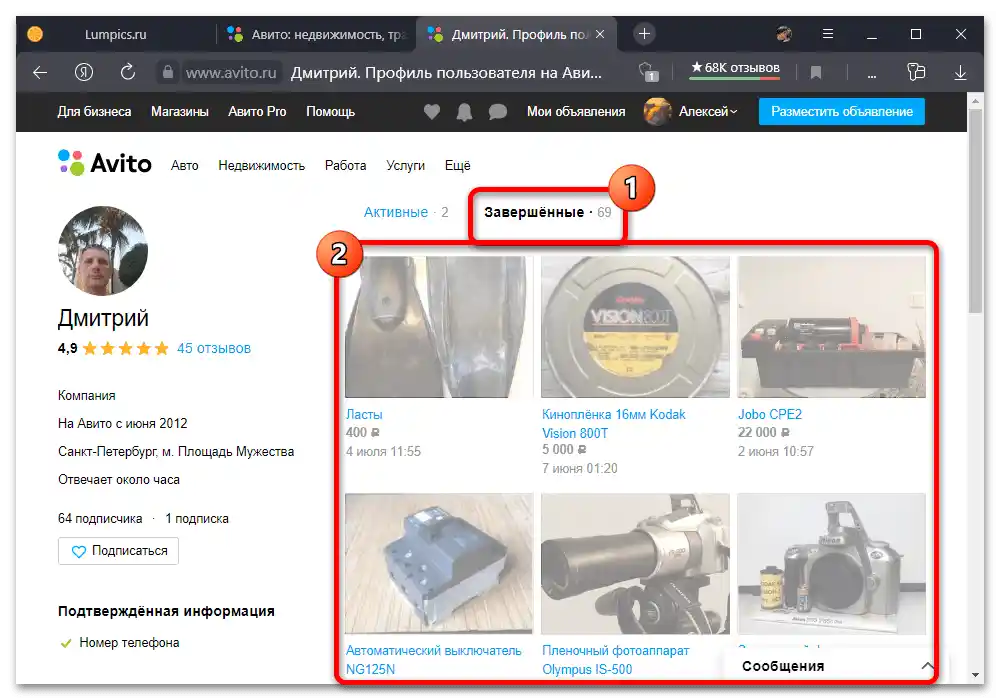Click Разместить объявление button

click(x=841, y=112)
